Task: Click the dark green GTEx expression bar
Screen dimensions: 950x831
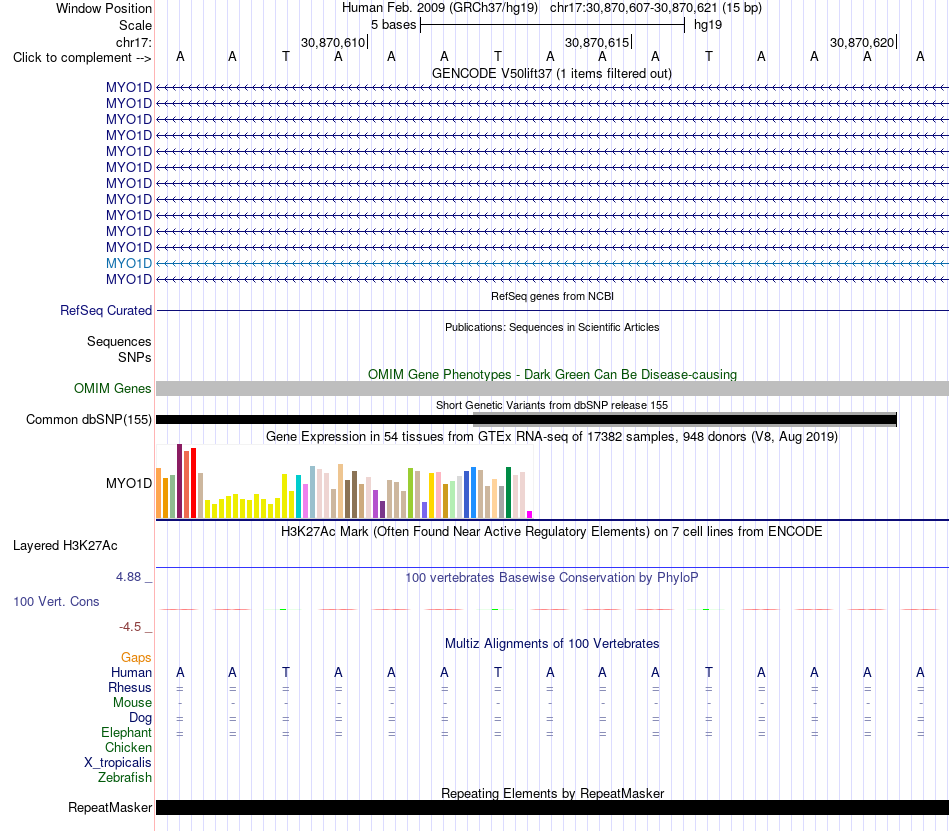Action: 508,492
